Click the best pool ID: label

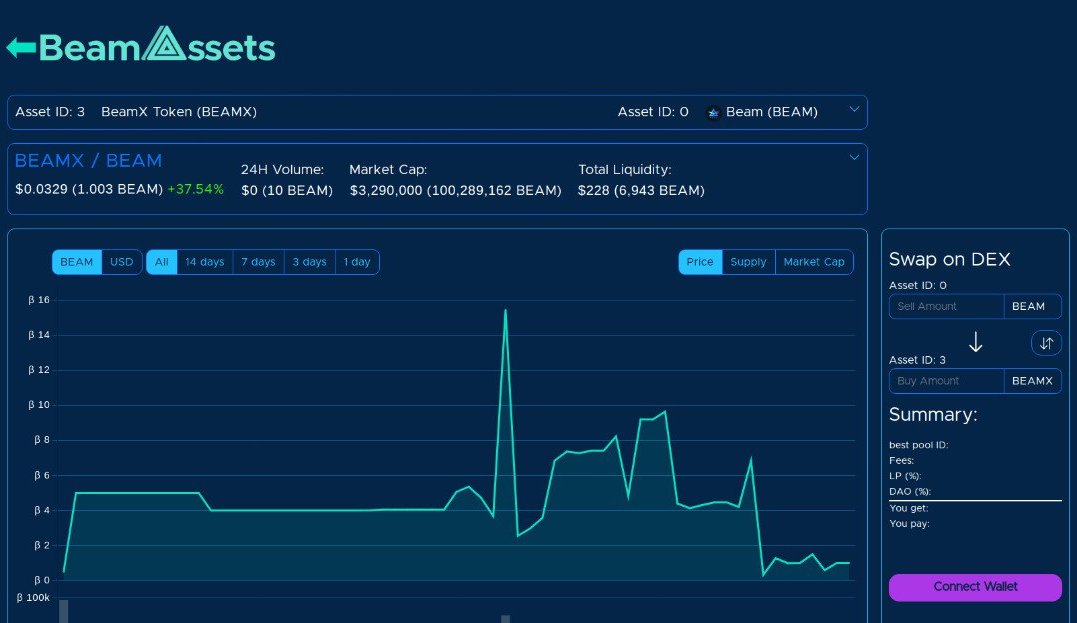(918, 445)
